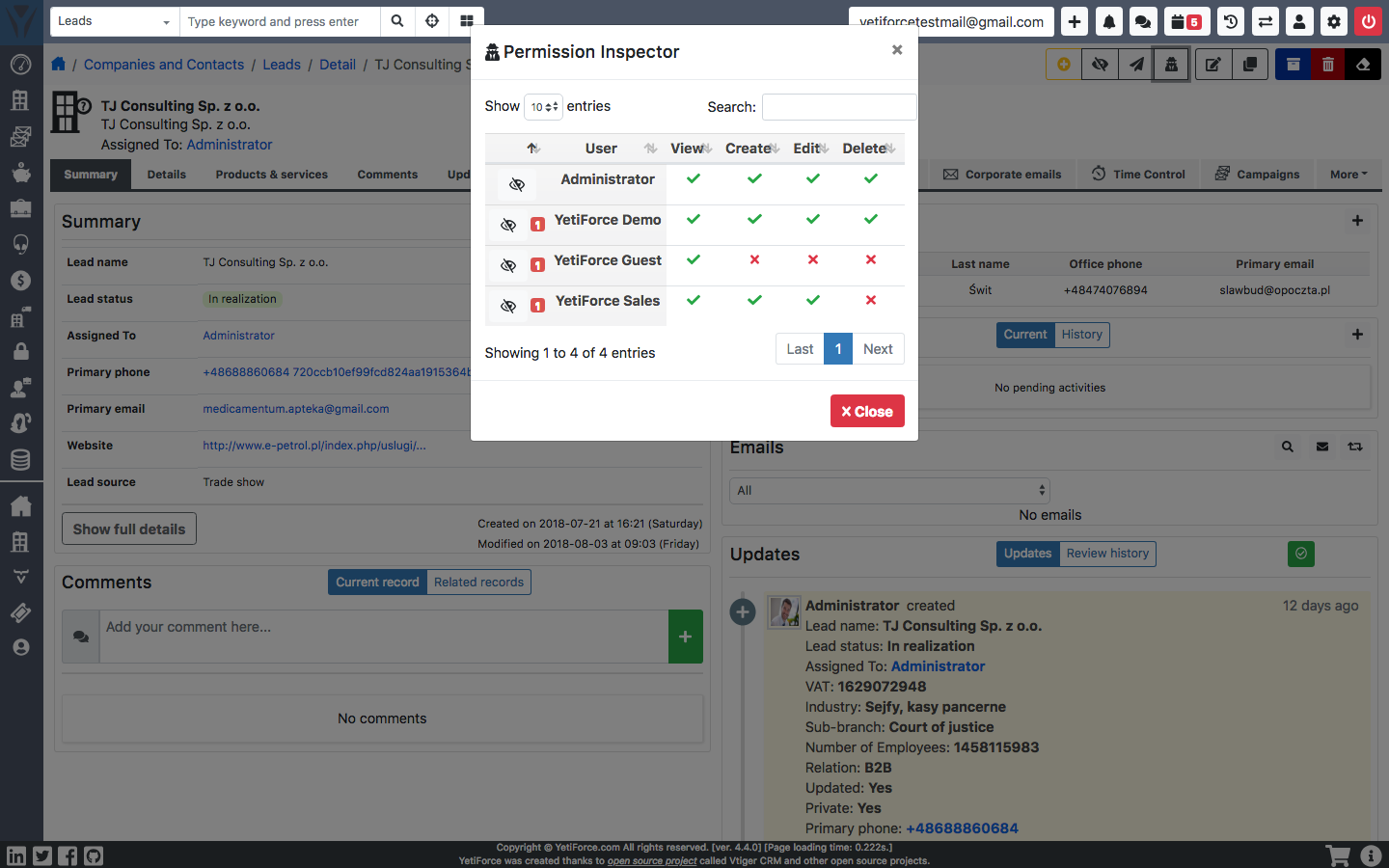
Task: Open the quick create plus button
Action: (1075, 21)
